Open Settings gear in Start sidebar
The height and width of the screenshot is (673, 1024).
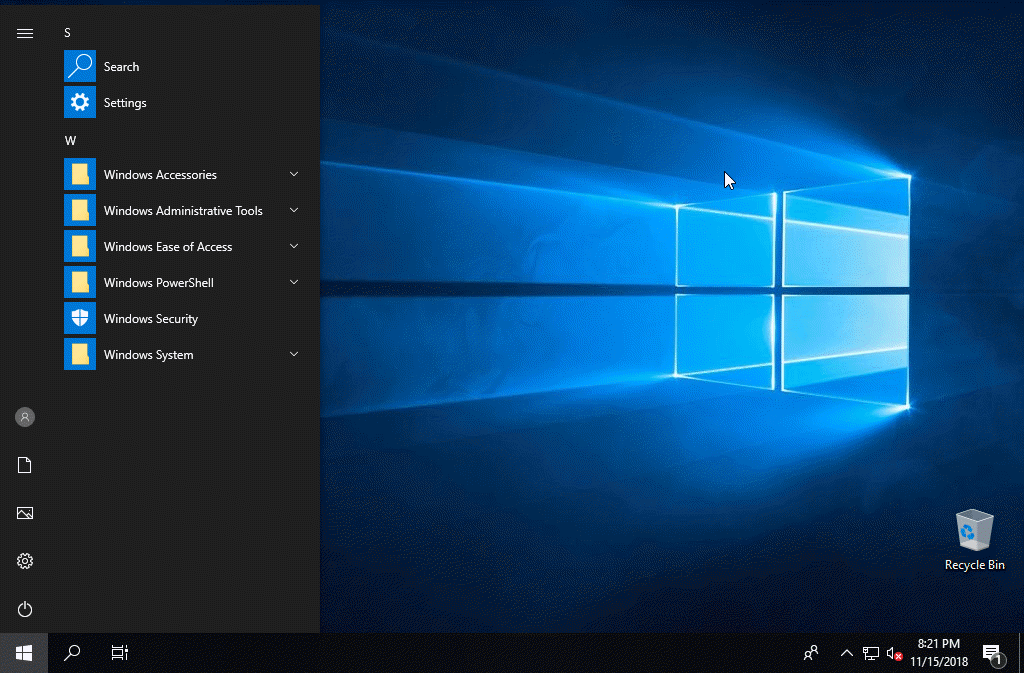[25, 561]
